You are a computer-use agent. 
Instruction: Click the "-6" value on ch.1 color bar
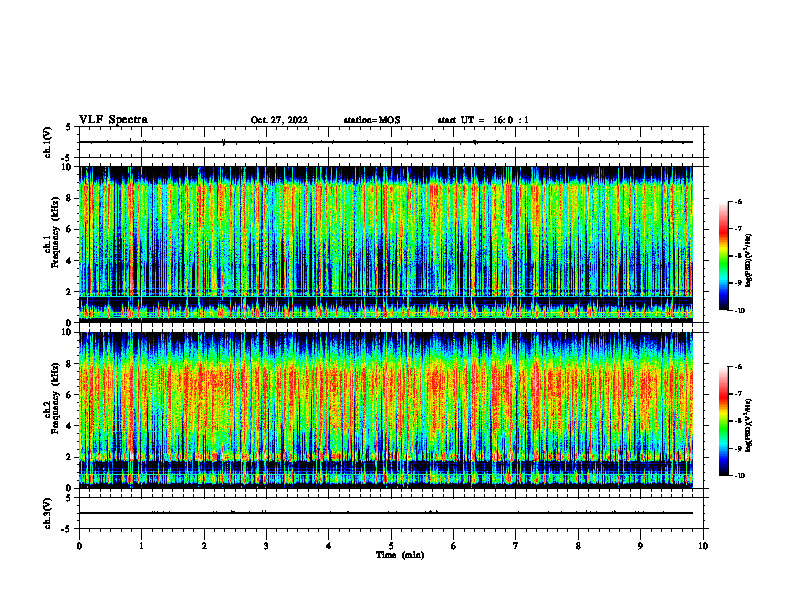click(739, 202)
